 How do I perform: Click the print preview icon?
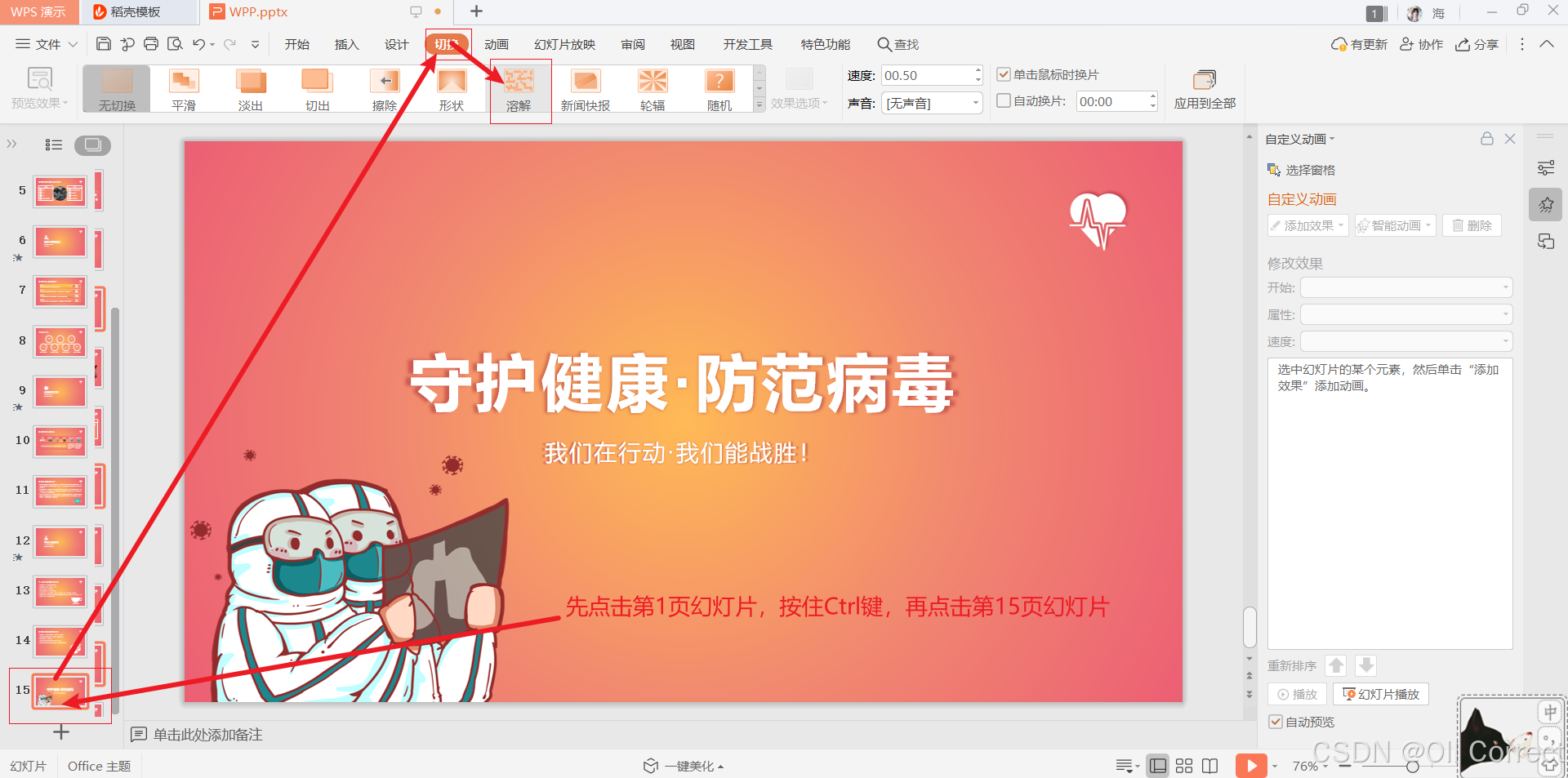point(175,44)
